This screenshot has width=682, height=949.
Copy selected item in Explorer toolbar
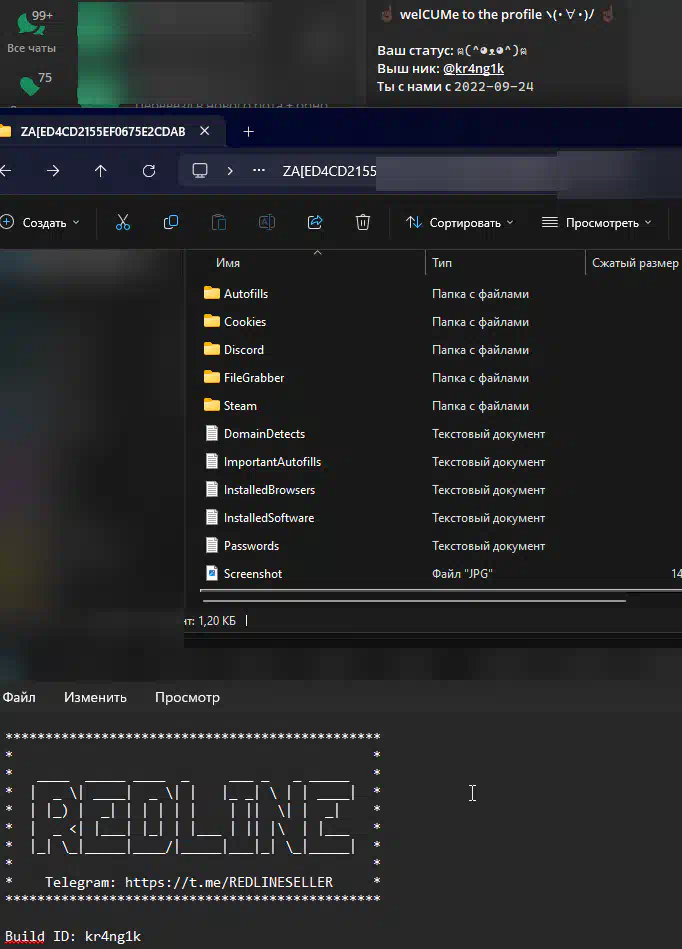pos(171,223)
